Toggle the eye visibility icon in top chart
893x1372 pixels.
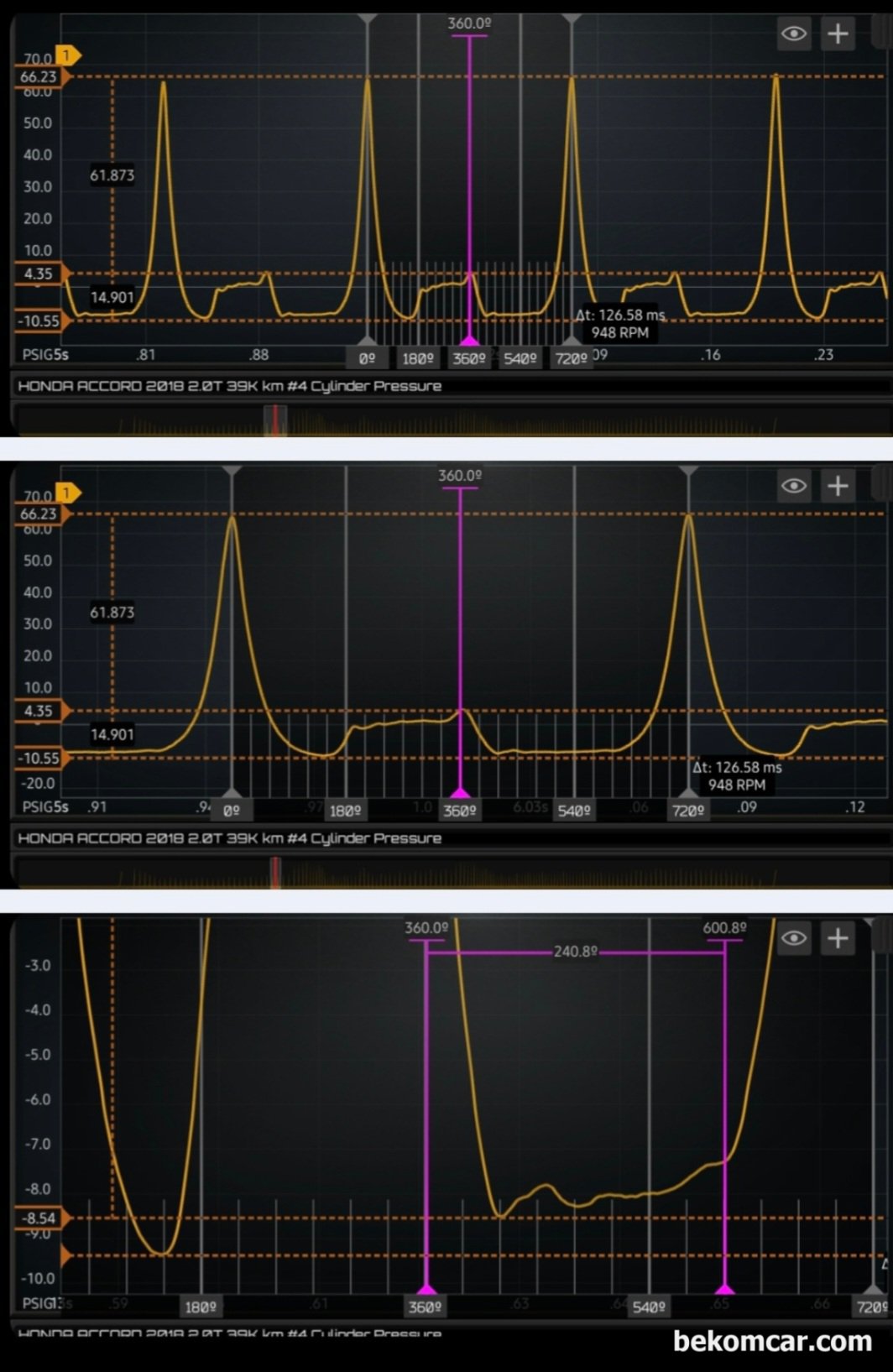(793, 34)
